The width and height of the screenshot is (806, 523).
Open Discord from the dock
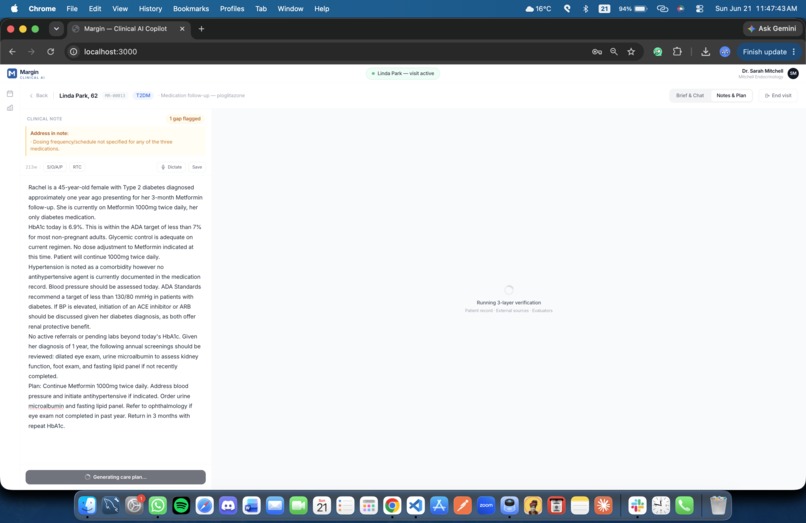pos(228,506)
